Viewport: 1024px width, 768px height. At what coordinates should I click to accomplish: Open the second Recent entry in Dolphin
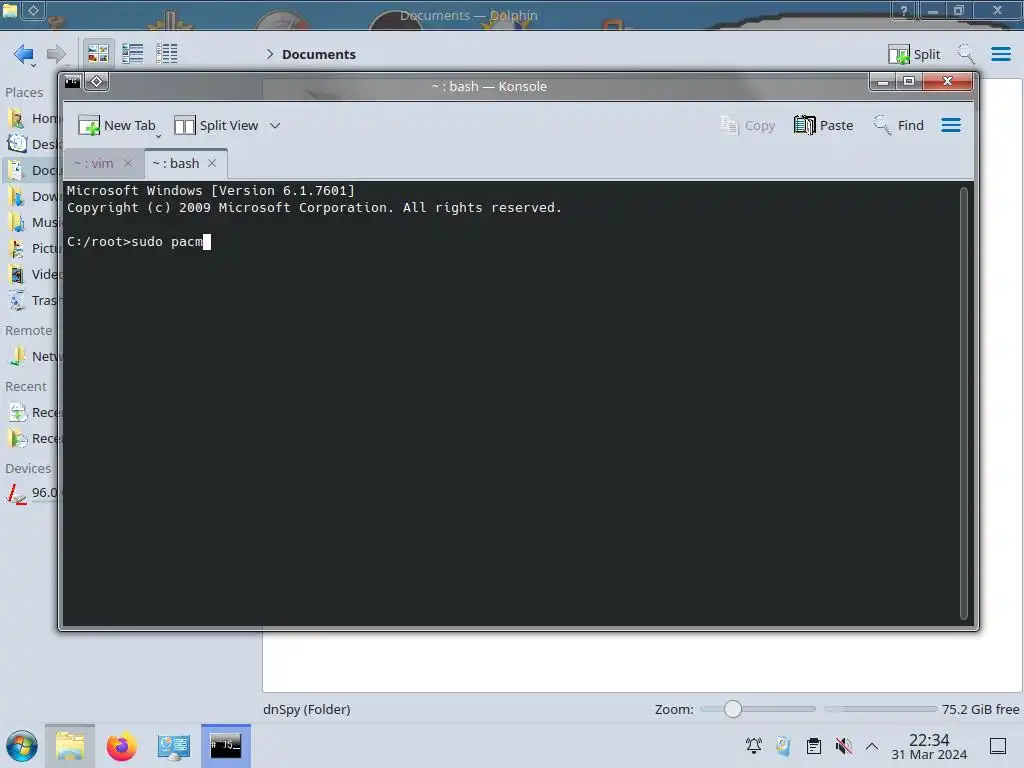[x=31, y=438]
